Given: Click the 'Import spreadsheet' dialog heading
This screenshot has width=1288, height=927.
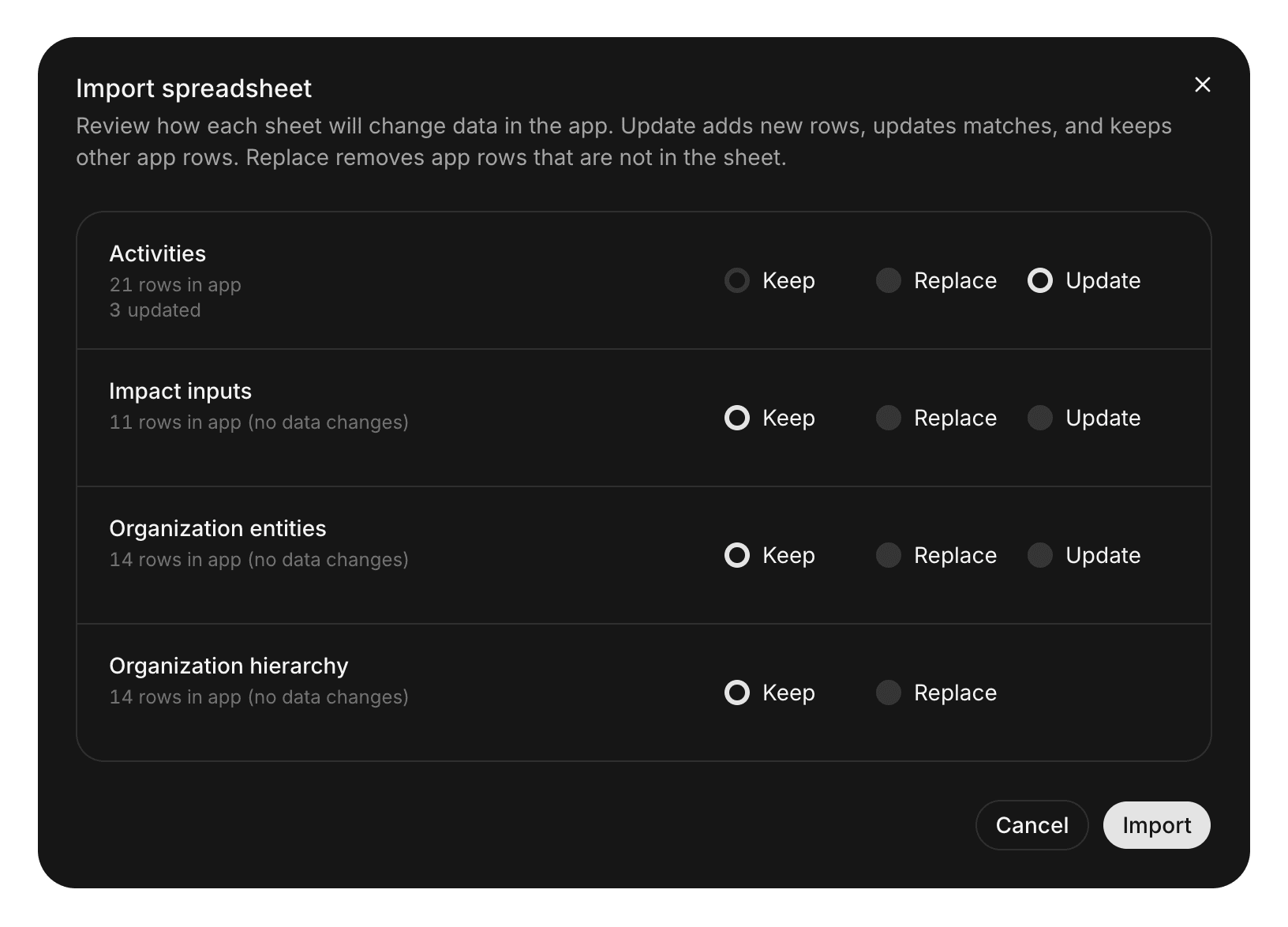Looking at the screenshot, I should [x=194, y=88].
